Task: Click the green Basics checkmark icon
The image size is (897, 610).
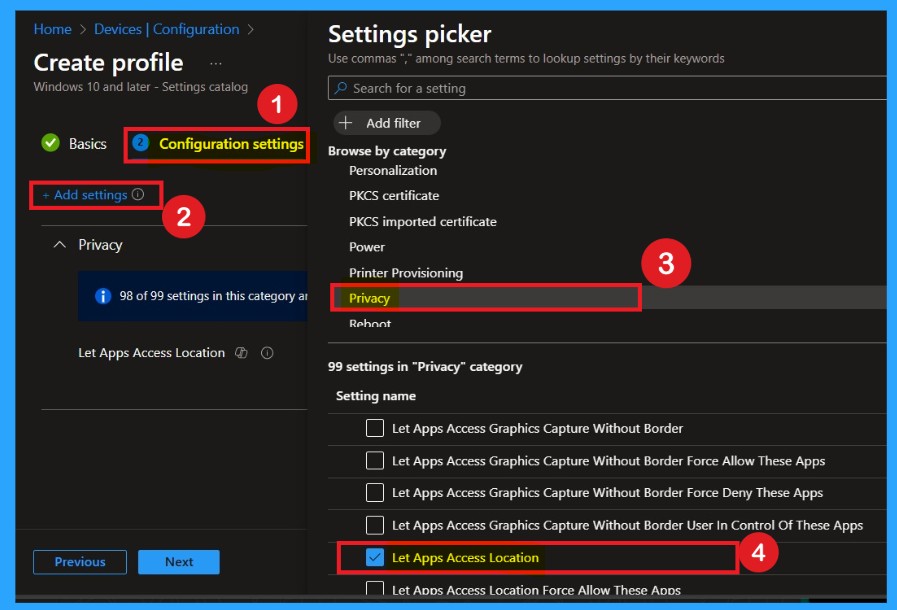Action: (50, 144)
